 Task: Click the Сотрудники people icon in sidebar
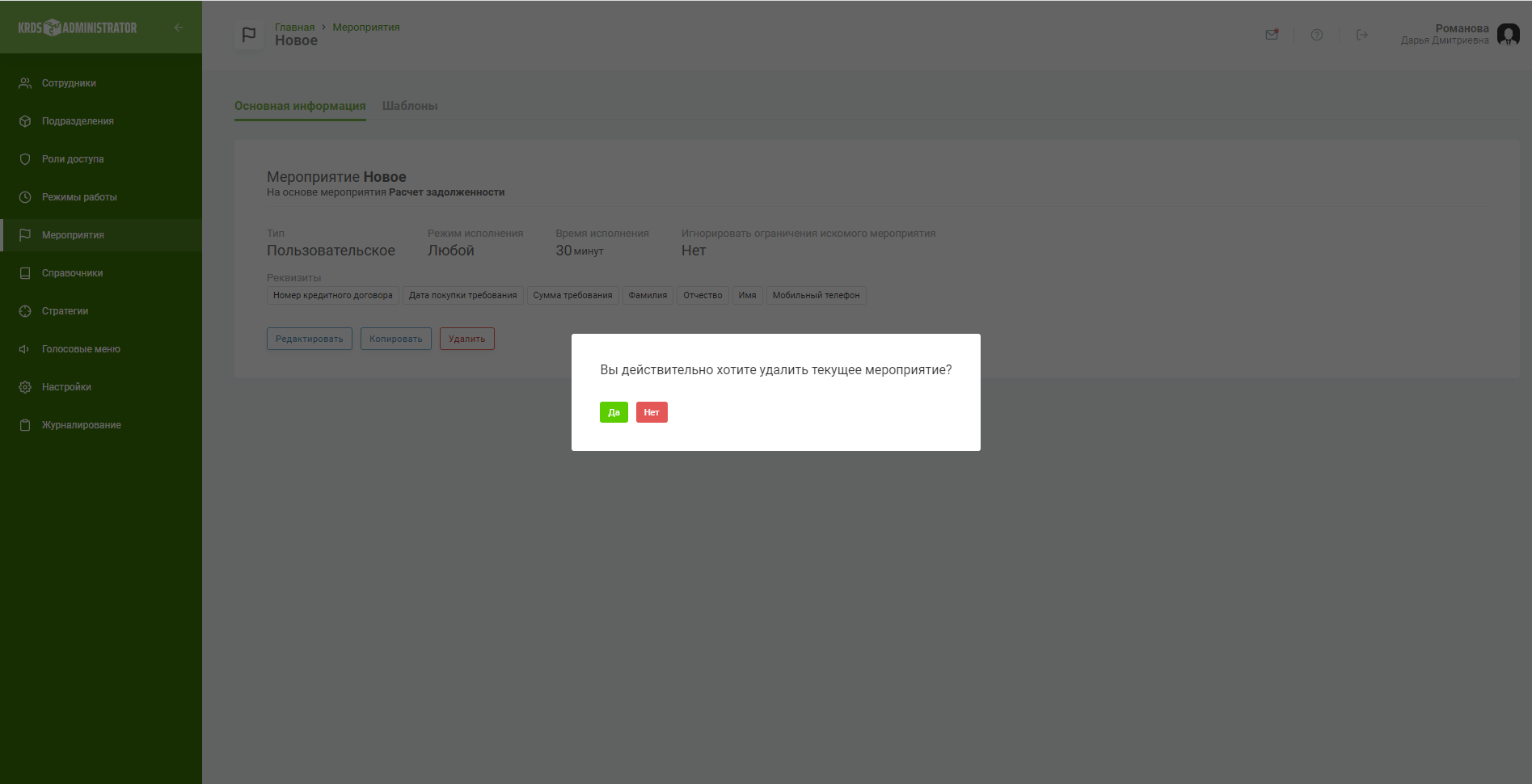pos(25,83)
